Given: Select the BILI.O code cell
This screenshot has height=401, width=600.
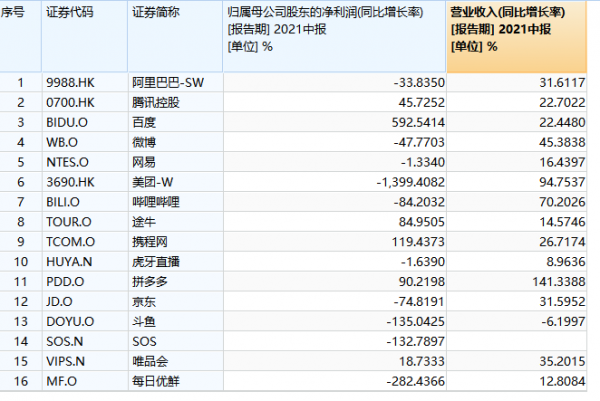Looking at the screenshot, I should (85, 202).
